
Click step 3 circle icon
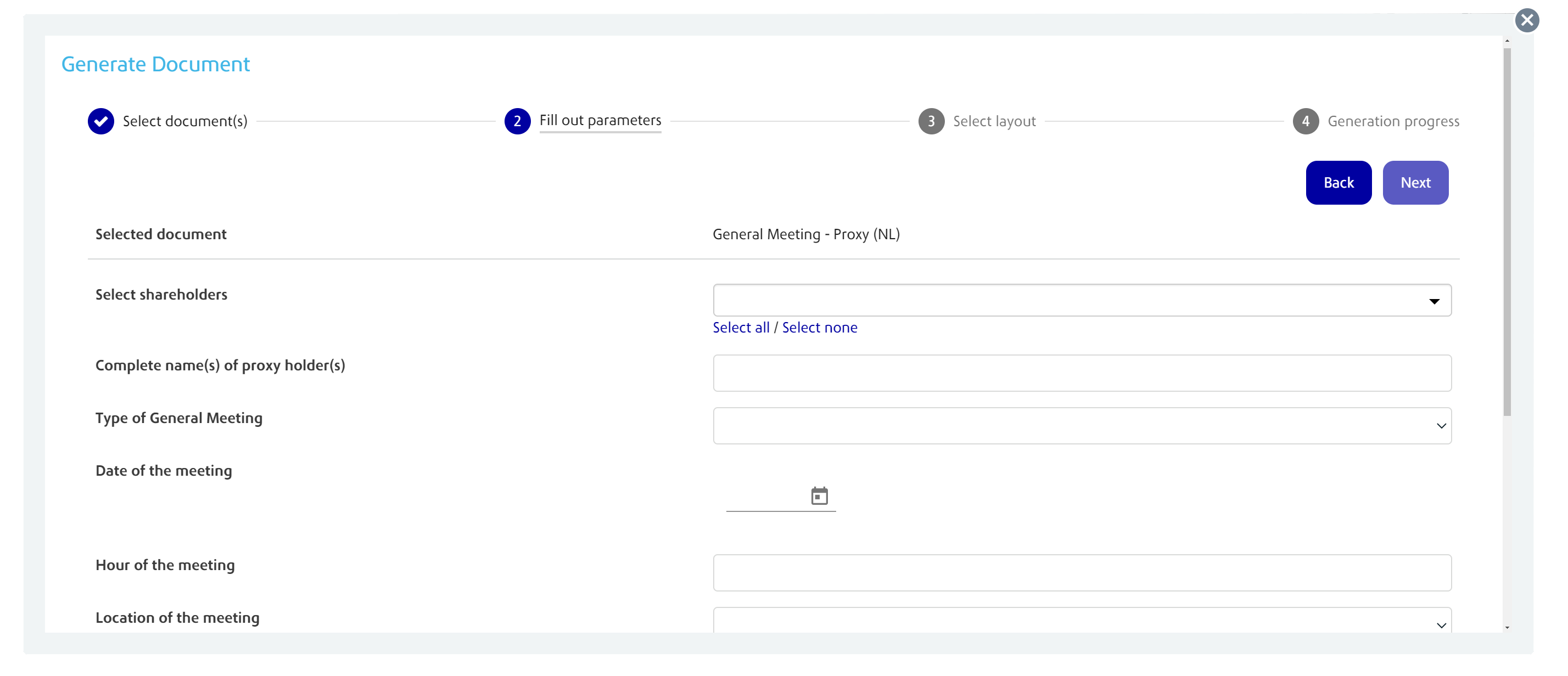(x=931, y=121)
